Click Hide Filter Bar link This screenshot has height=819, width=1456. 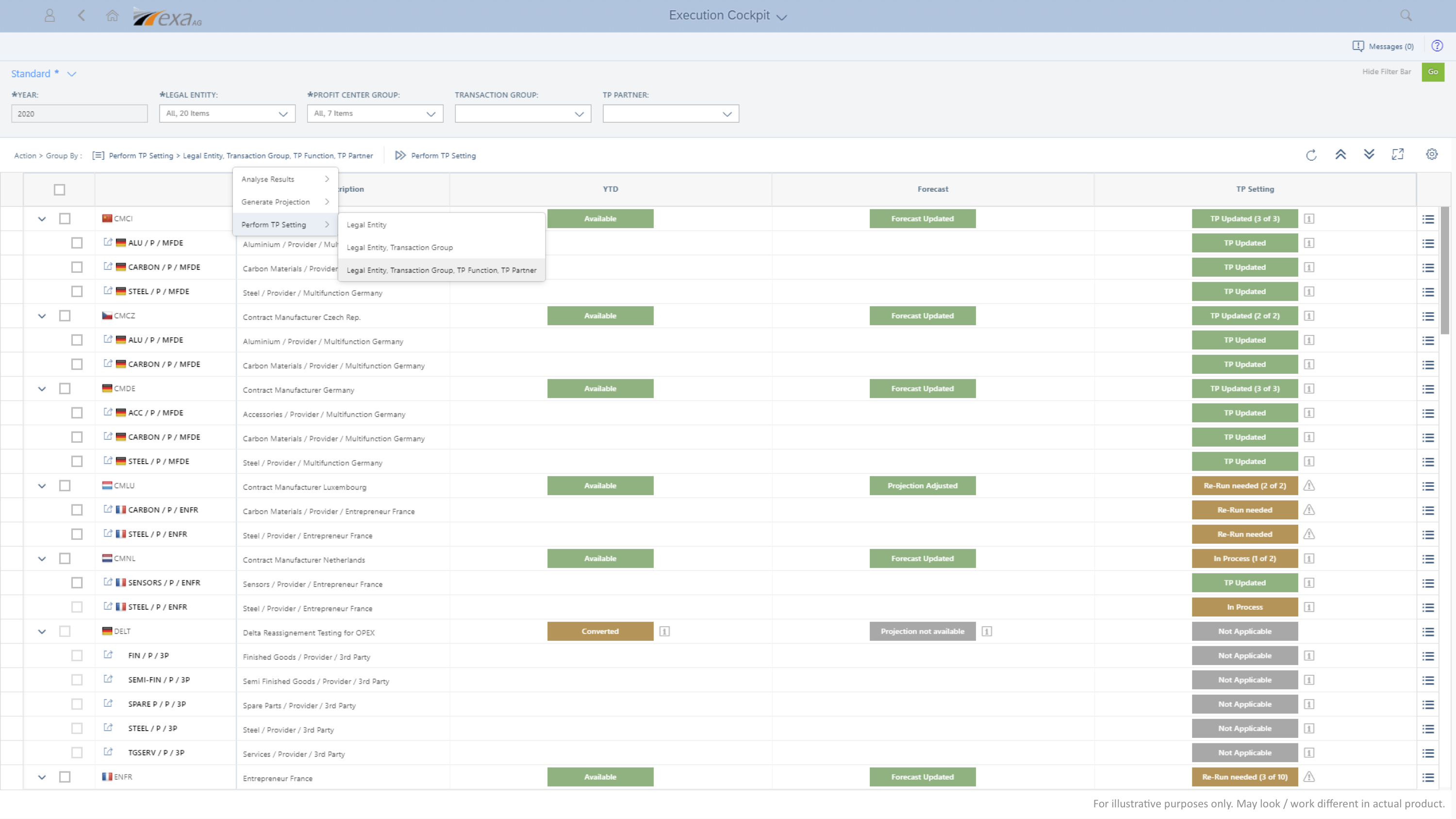point(1386,72)
